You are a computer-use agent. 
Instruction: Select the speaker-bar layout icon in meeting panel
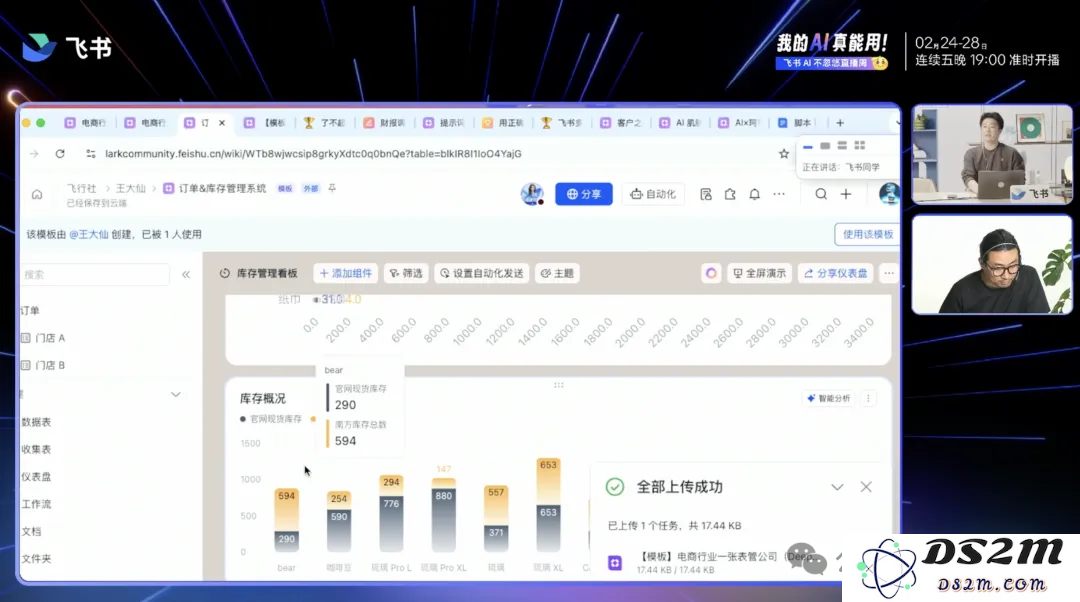pyautogui.click(x=808, y=146)
